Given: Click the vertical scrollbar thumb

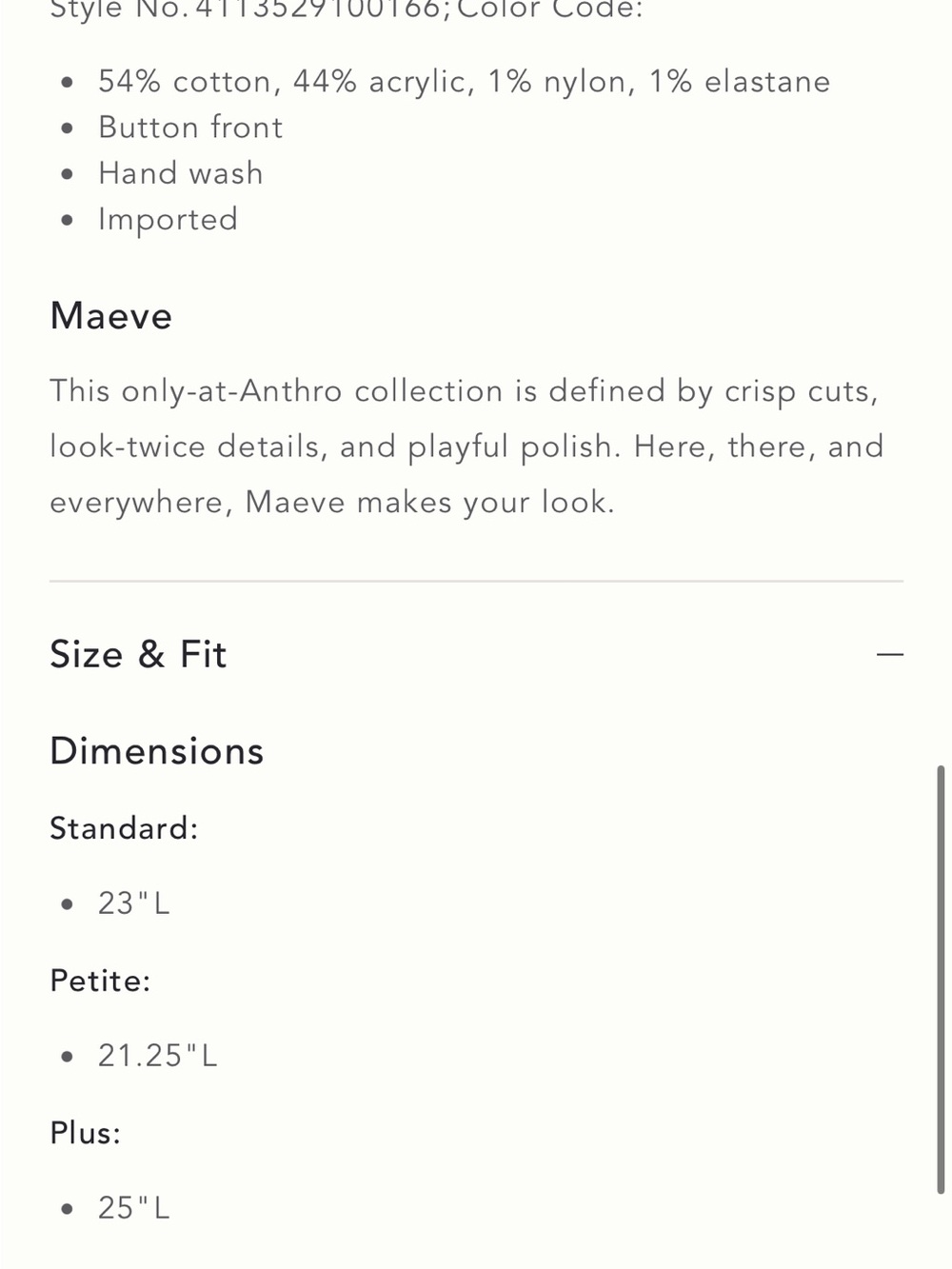Looking at the screenshot, I should (x=941, y=979).
